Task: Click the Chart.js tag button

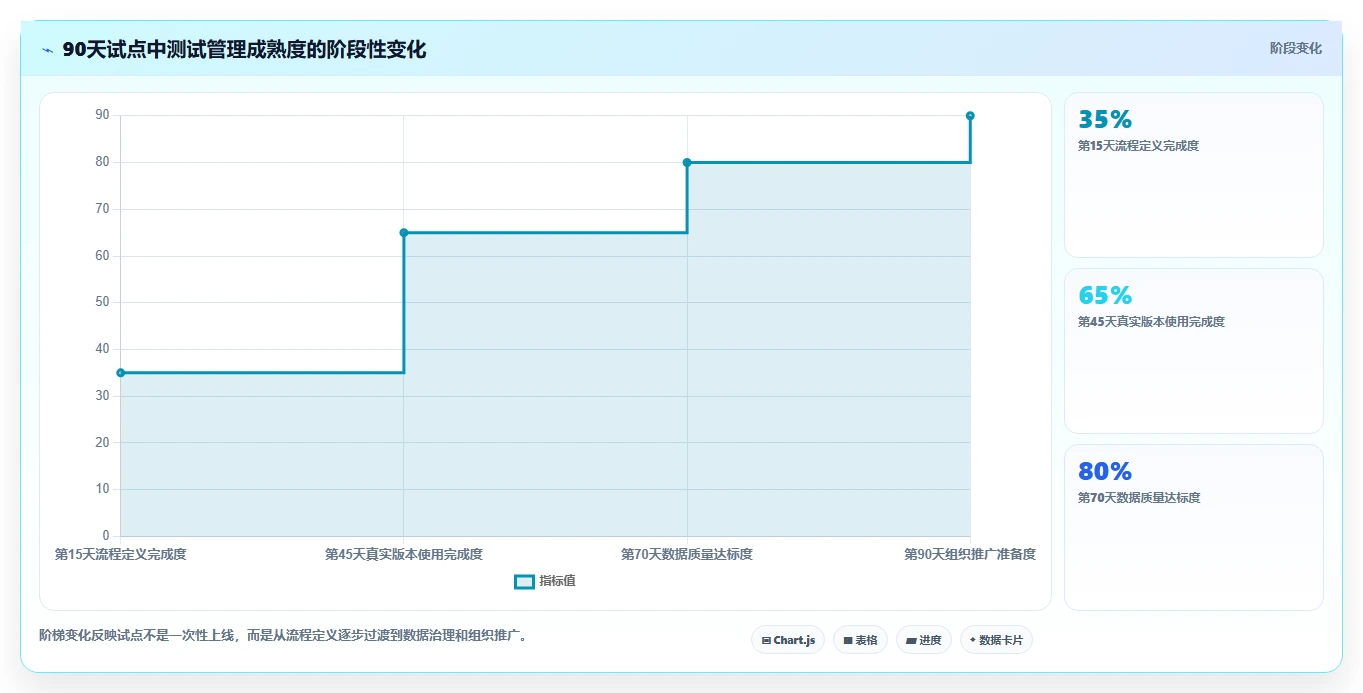Action: (788, 640)
